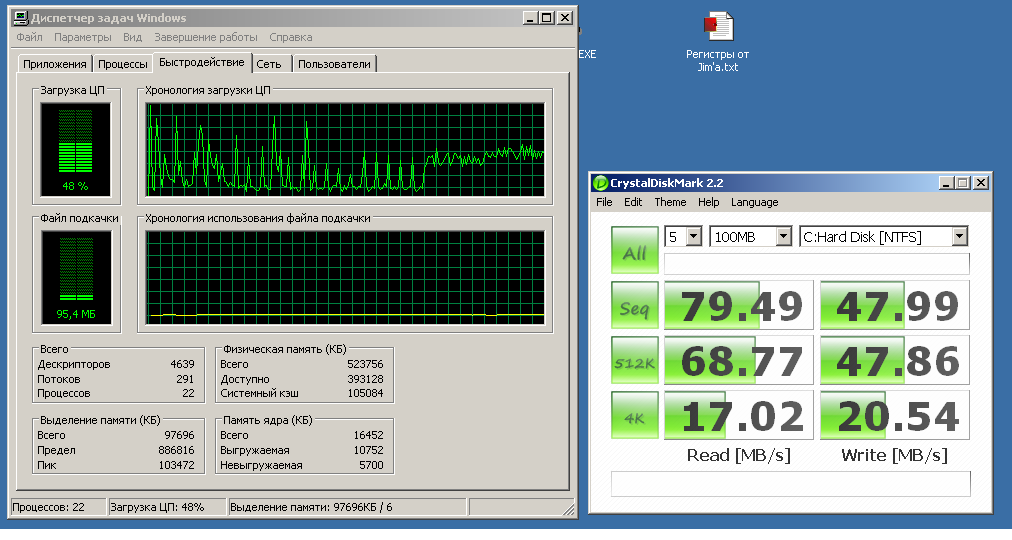Click the Хронология загрузки ЦП graph
The image size is (1012, 540).
point(345,150)
